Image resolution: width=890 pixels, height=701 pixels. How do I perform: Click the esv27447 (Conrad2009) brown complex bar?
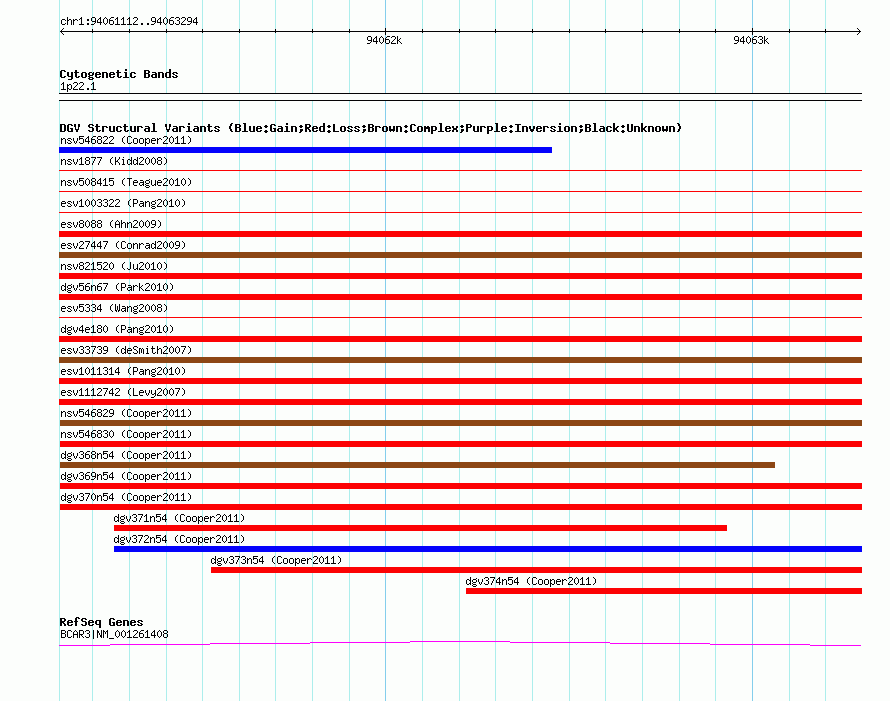(460, 255)
